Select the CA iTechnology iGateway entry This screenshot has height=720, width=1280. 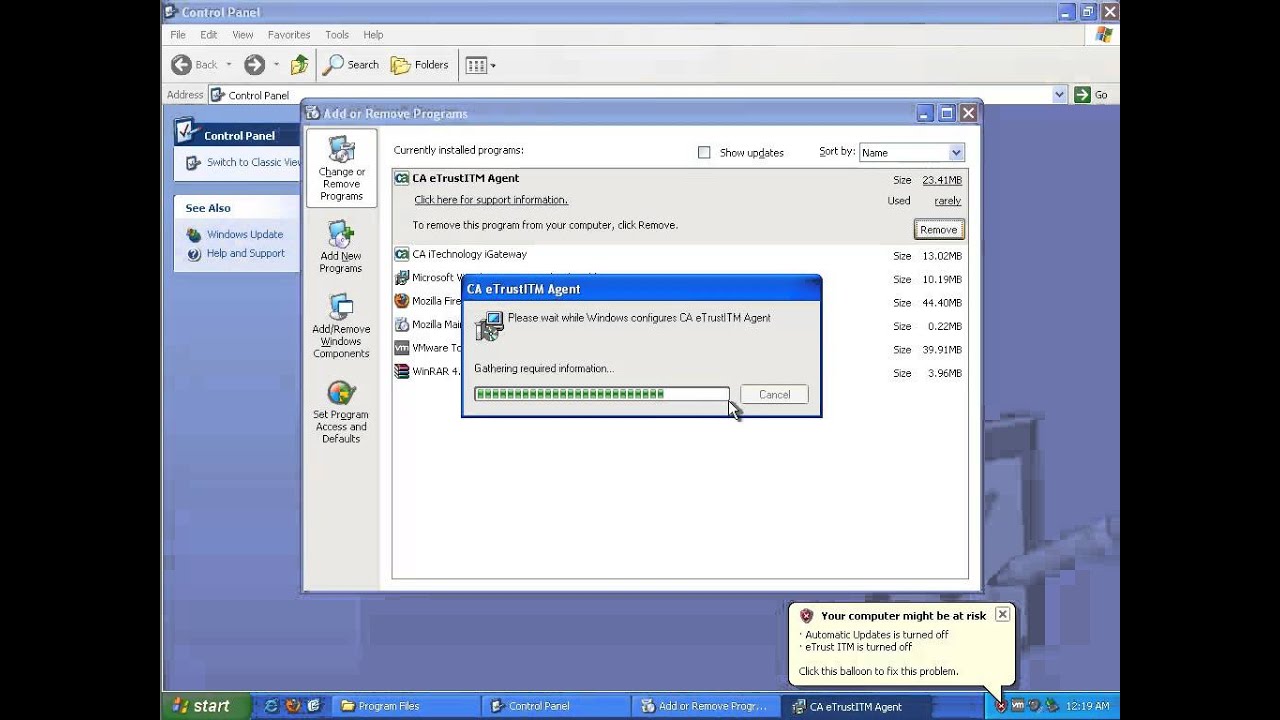tap(679, 255)
